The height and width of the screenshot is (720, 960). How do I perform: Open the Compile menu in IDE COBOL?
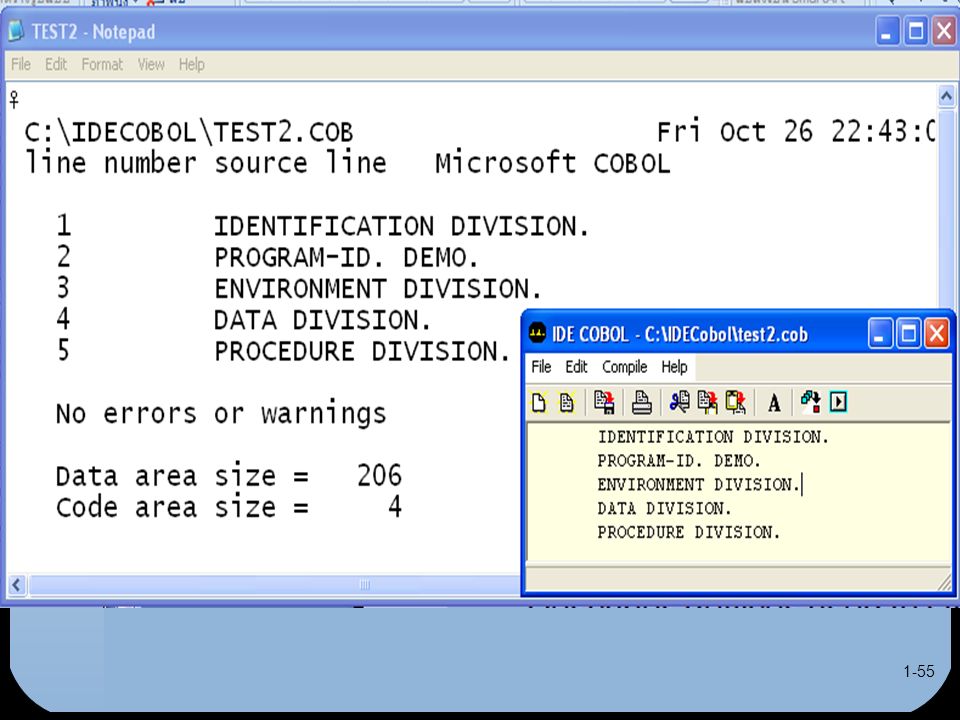(624, 367)
